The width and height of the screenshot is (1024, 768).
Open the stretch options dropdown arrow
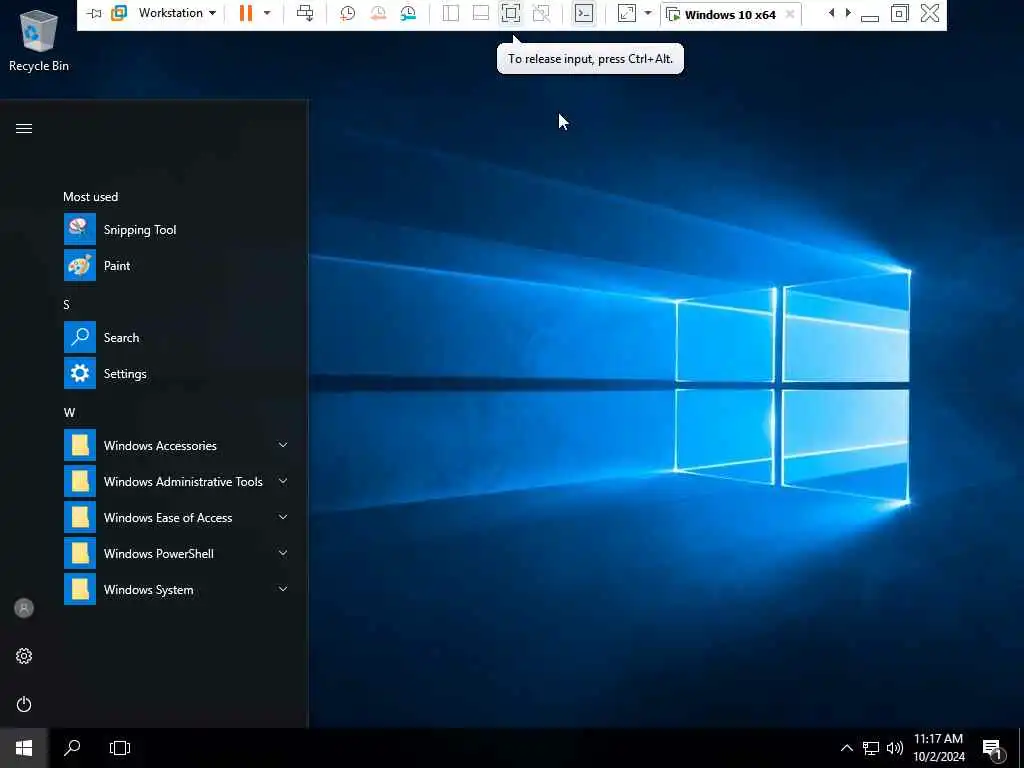pos(648,13)
